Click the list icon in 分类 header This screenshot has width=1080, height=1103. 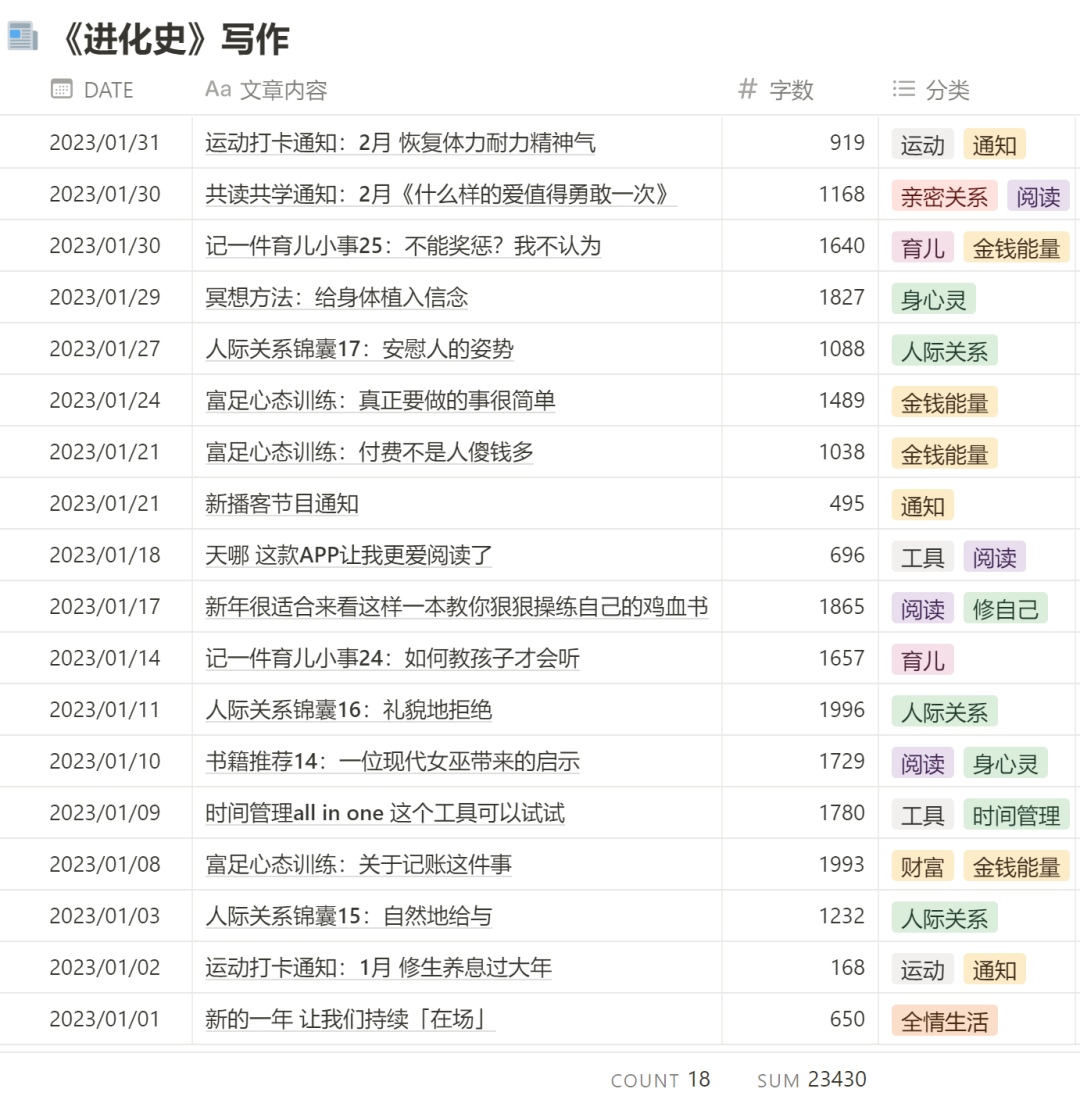tap(904, 89)
